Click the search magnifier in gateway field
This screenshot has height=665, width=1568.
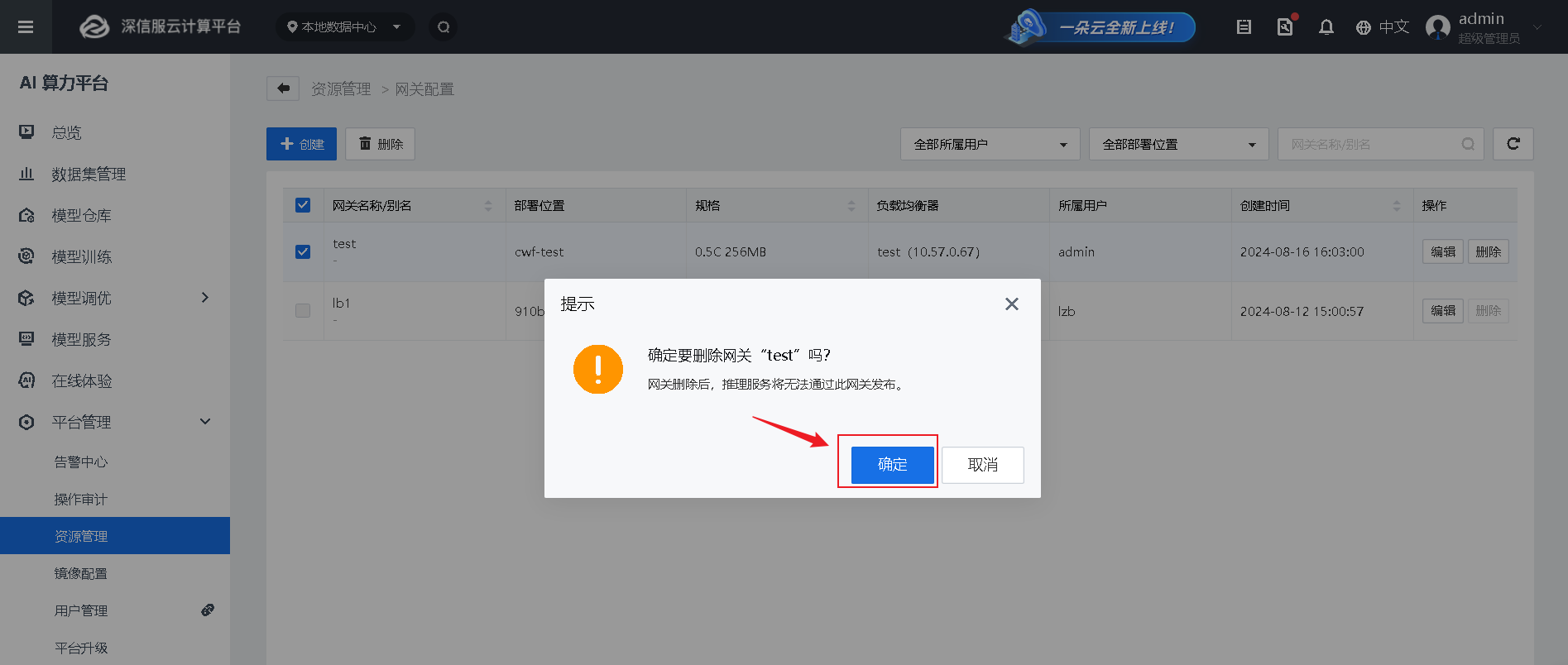click(x=1468, y=144)
